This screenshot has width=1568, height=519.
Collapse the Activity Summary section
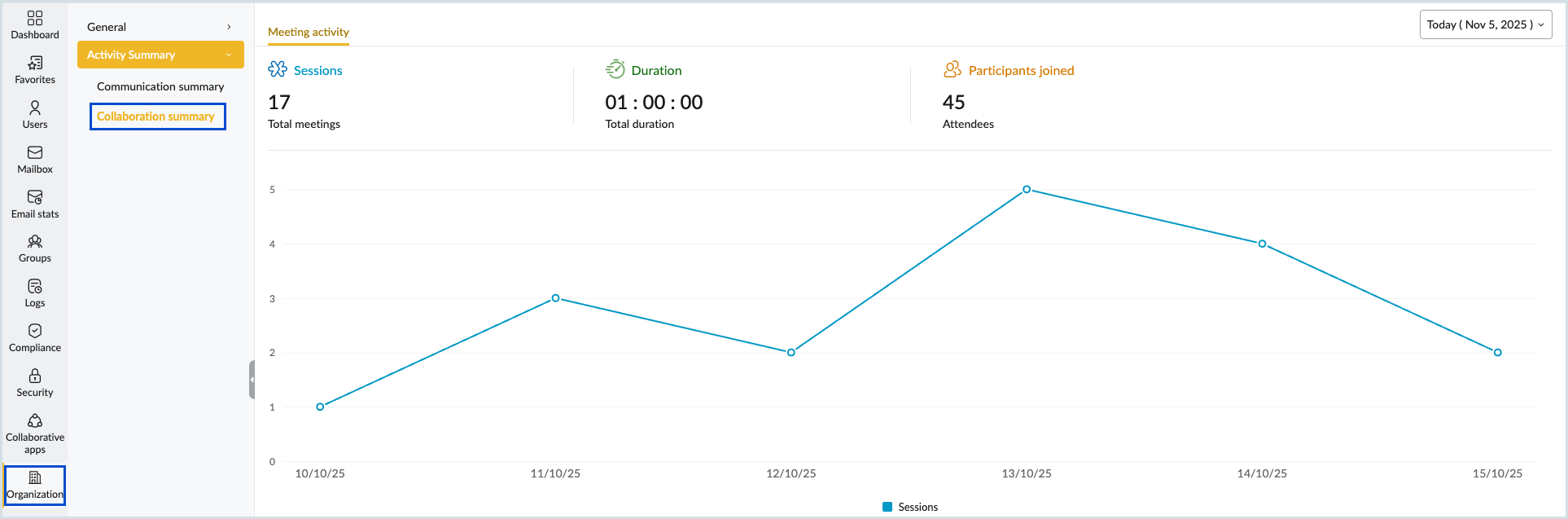(x=160, y=55)
